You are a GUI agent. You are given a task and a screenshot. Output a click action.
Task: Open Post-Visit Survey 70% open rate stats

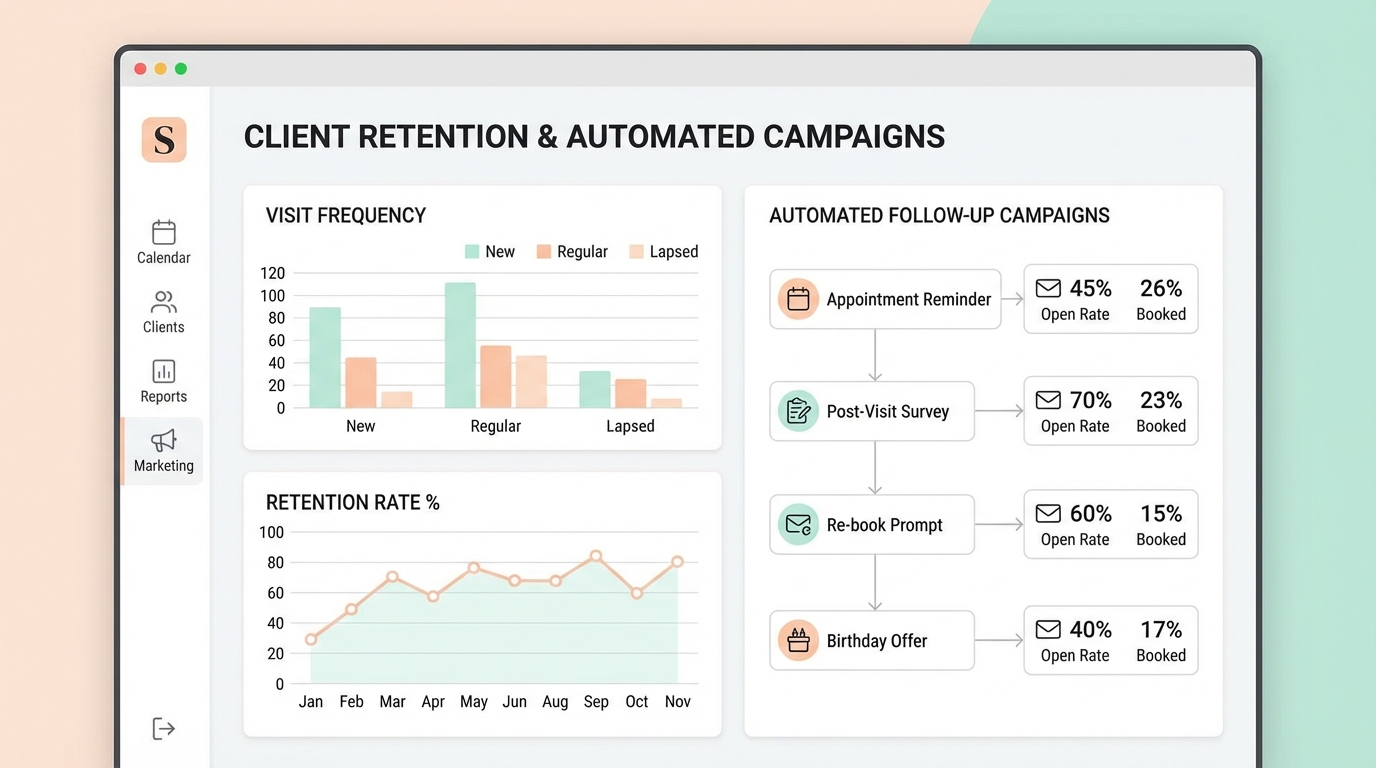point(1074,411)
